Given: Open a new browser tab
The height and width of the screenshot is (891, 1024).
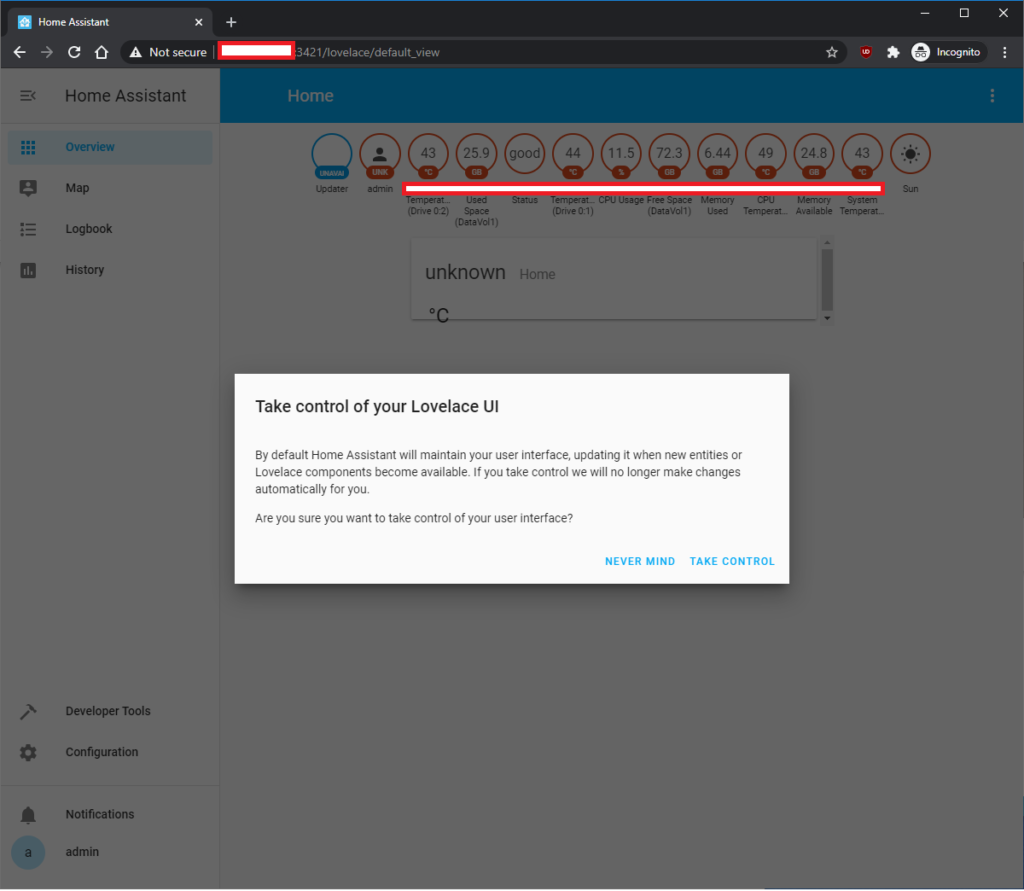Looking at the screenshot, I should click(231, 22).
